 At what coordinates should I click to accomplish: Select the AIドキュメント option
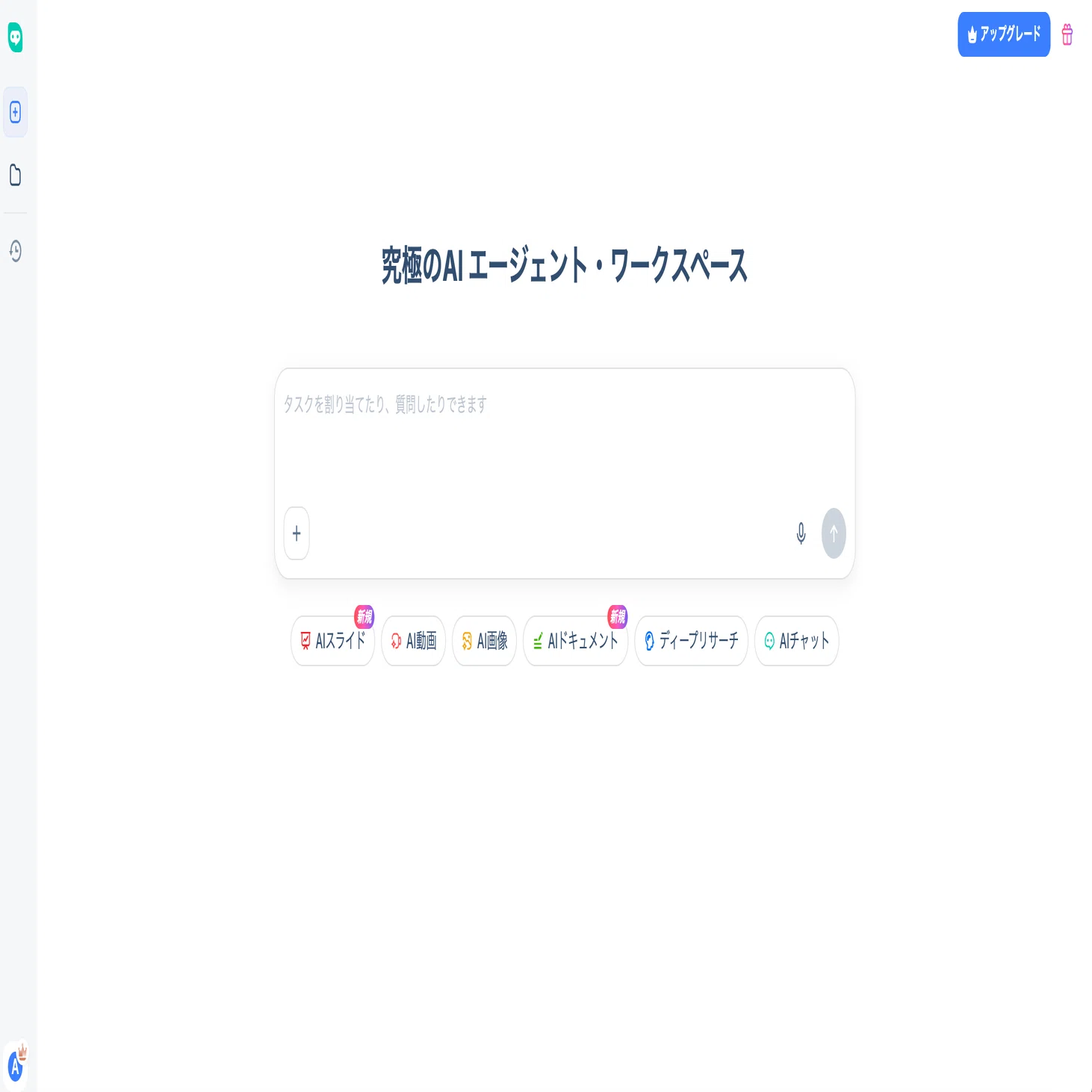[575, 641]
